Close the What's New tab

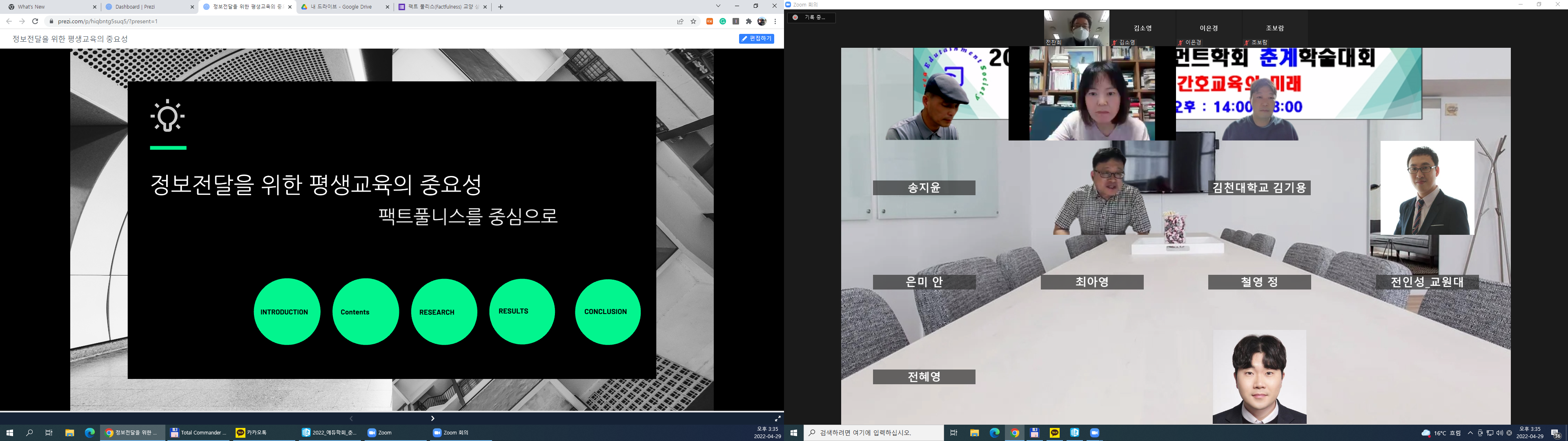[x=94, y=7]
